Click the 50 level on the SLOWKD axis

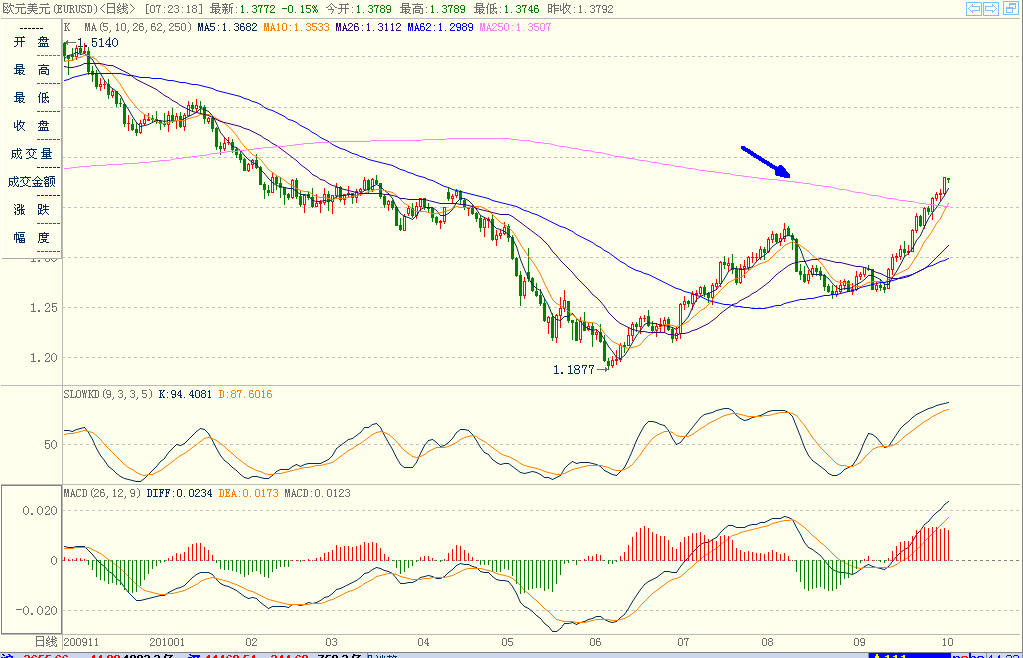pos(51,445)
